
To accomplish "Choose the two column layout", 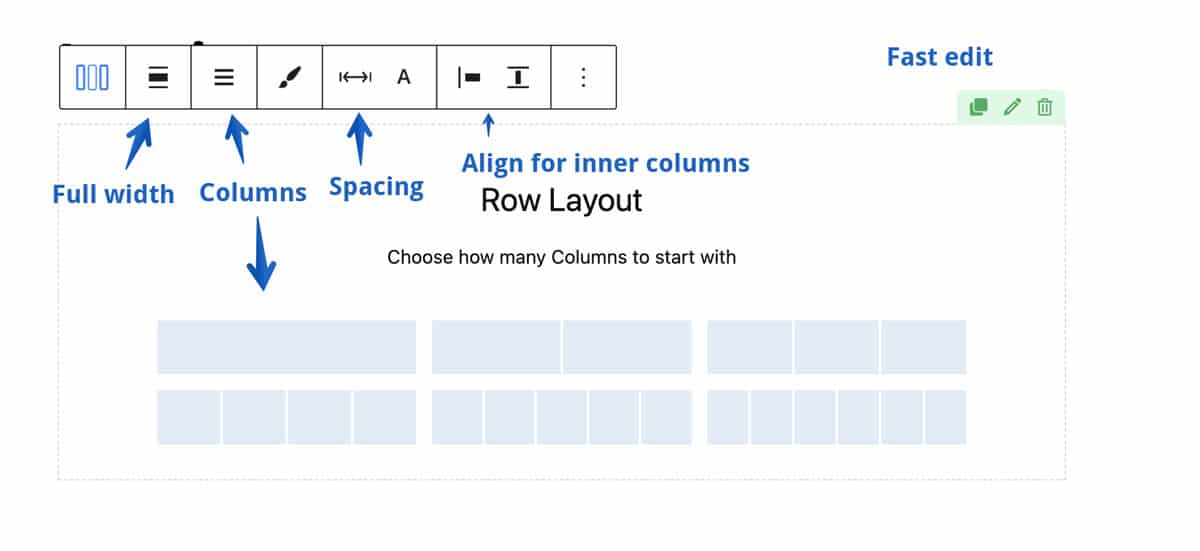I will (562, 347).
